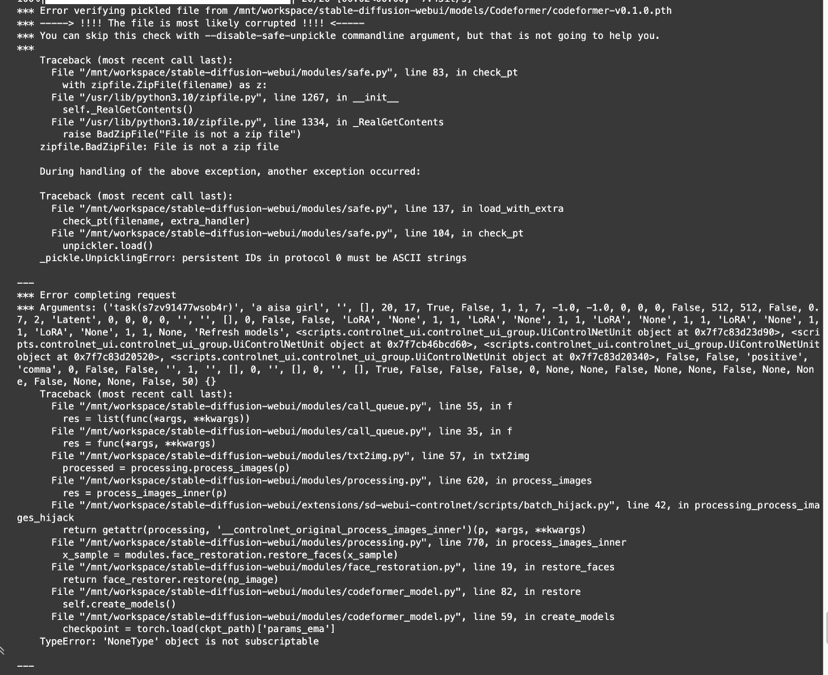Click the face_restoration.py line 19 traceback entry

(333, 567)
